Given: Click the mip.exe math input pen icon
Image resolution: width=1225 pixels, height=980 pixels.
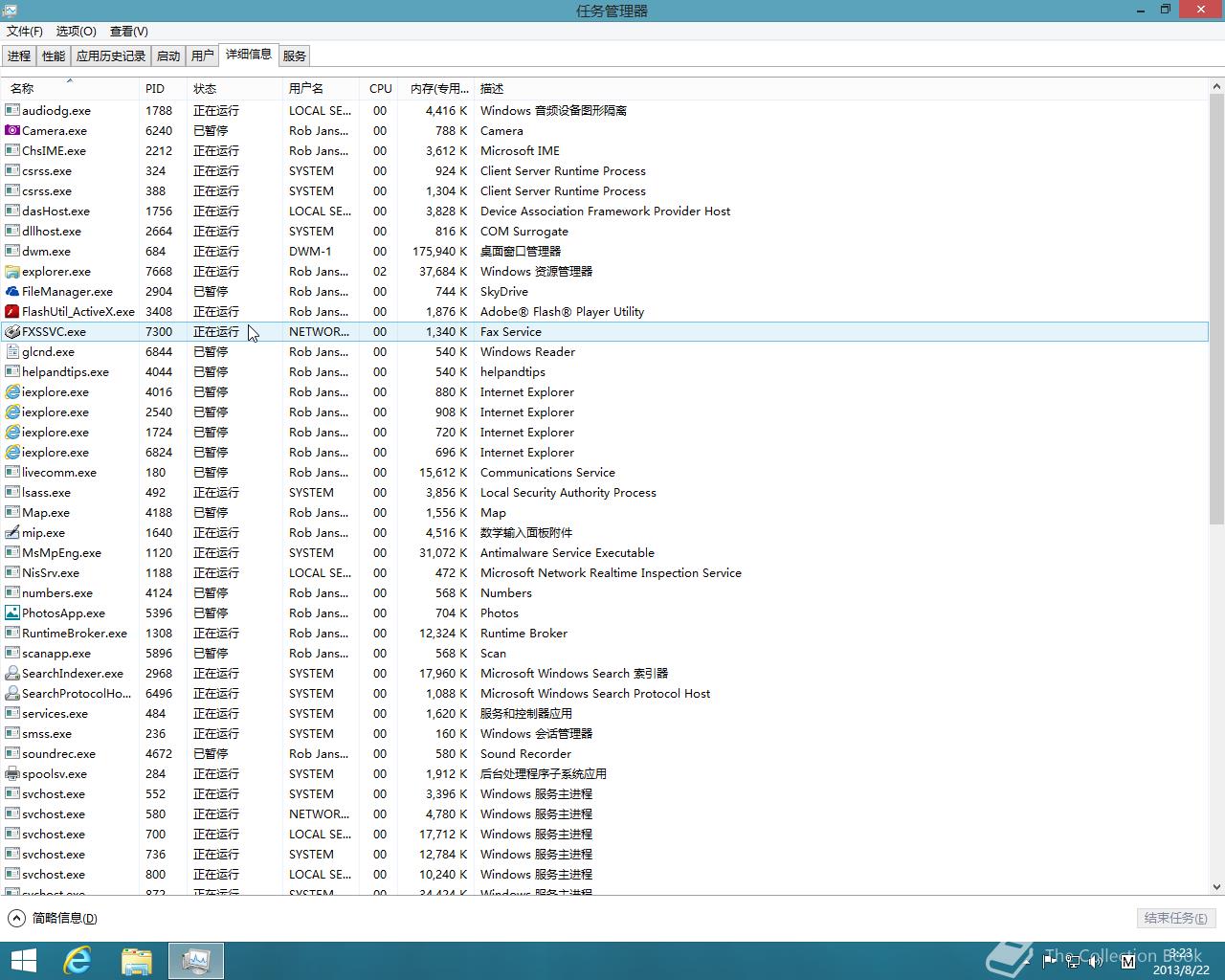Looking at the screenshot, I should tap(12, 532).
